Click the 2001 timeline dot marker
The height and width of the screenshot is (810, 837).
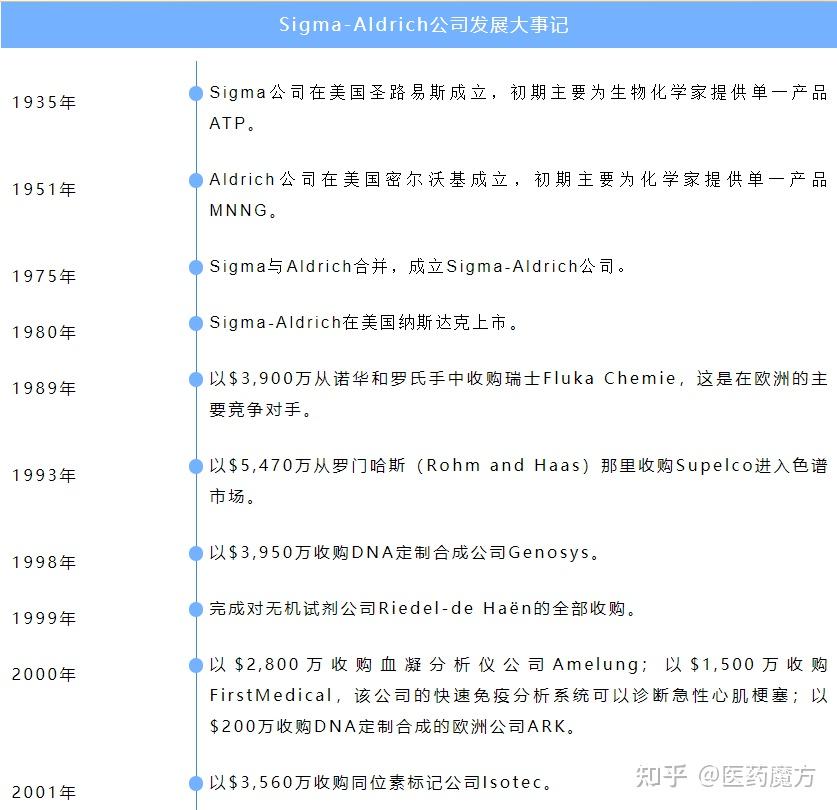[194, 782]
